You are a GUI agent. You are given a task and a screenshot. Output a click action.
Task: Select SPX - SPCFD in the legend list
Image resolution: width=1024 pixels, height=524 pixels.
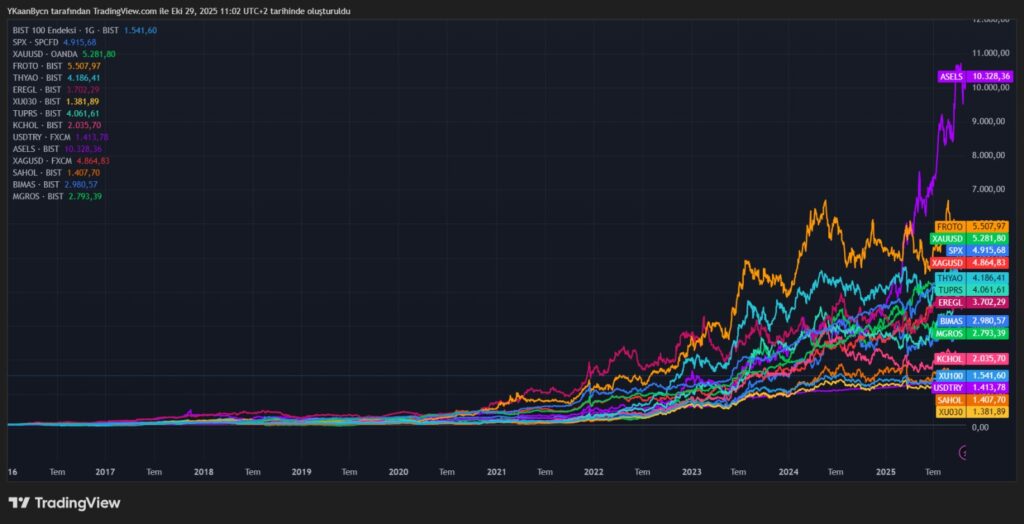click(x=36, y=42)
